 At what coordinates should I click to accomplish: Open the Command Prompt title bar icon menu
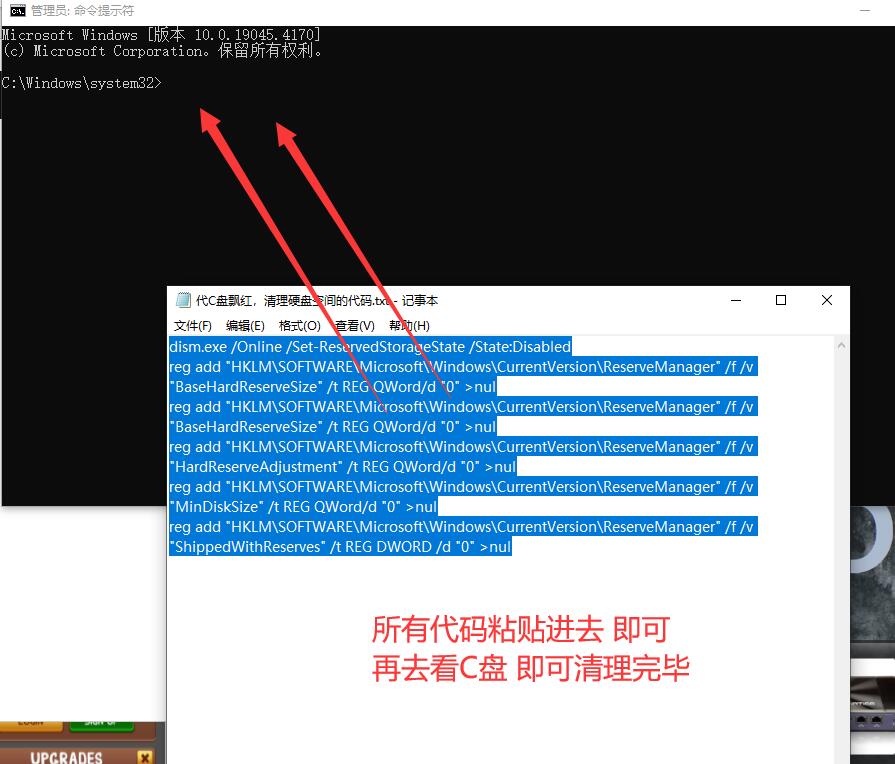(x=18, y=11)
